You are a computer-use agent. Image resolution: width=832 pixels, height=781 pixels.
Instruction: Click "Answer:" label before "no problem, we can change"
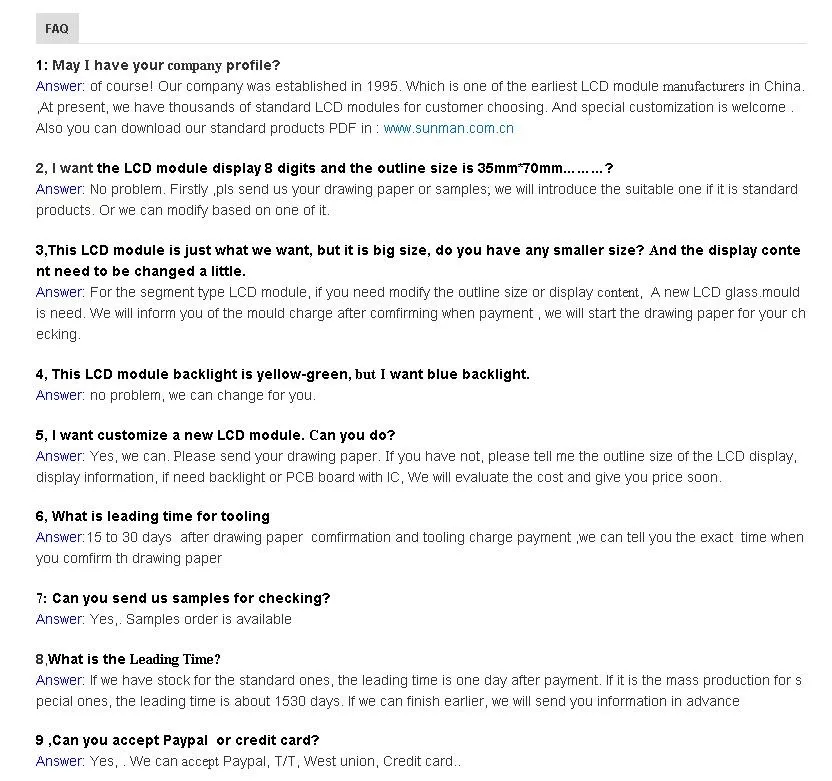click(60, 395)
